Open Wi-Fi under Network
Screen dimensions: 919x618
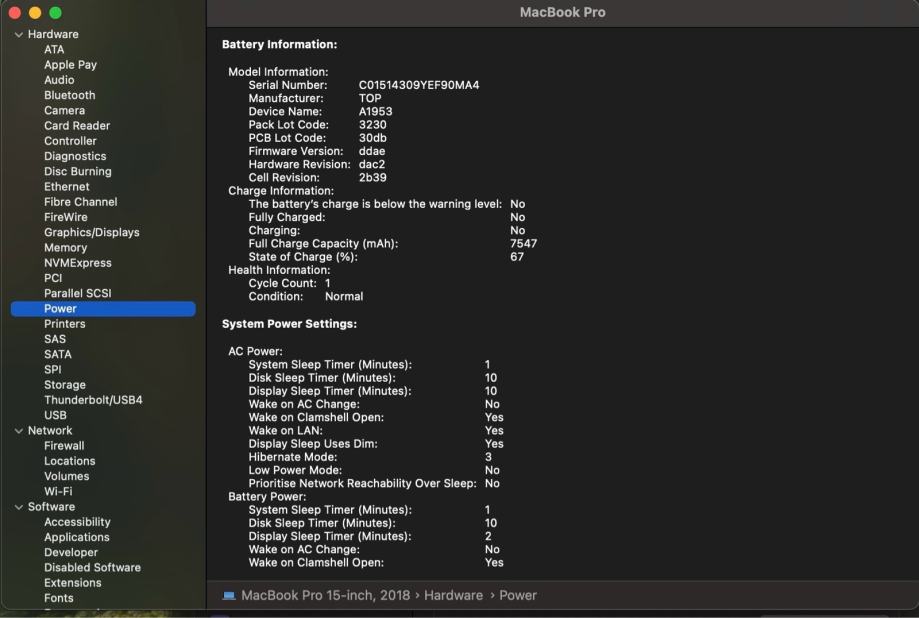(x=58, y=492)
